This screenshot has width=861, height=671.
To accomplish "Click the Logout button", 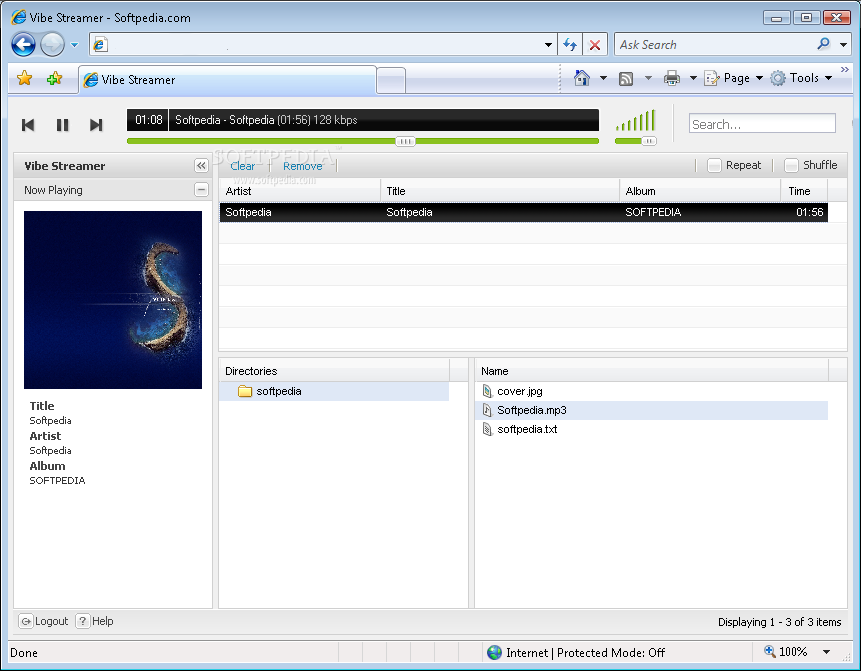I will point(43,621).
